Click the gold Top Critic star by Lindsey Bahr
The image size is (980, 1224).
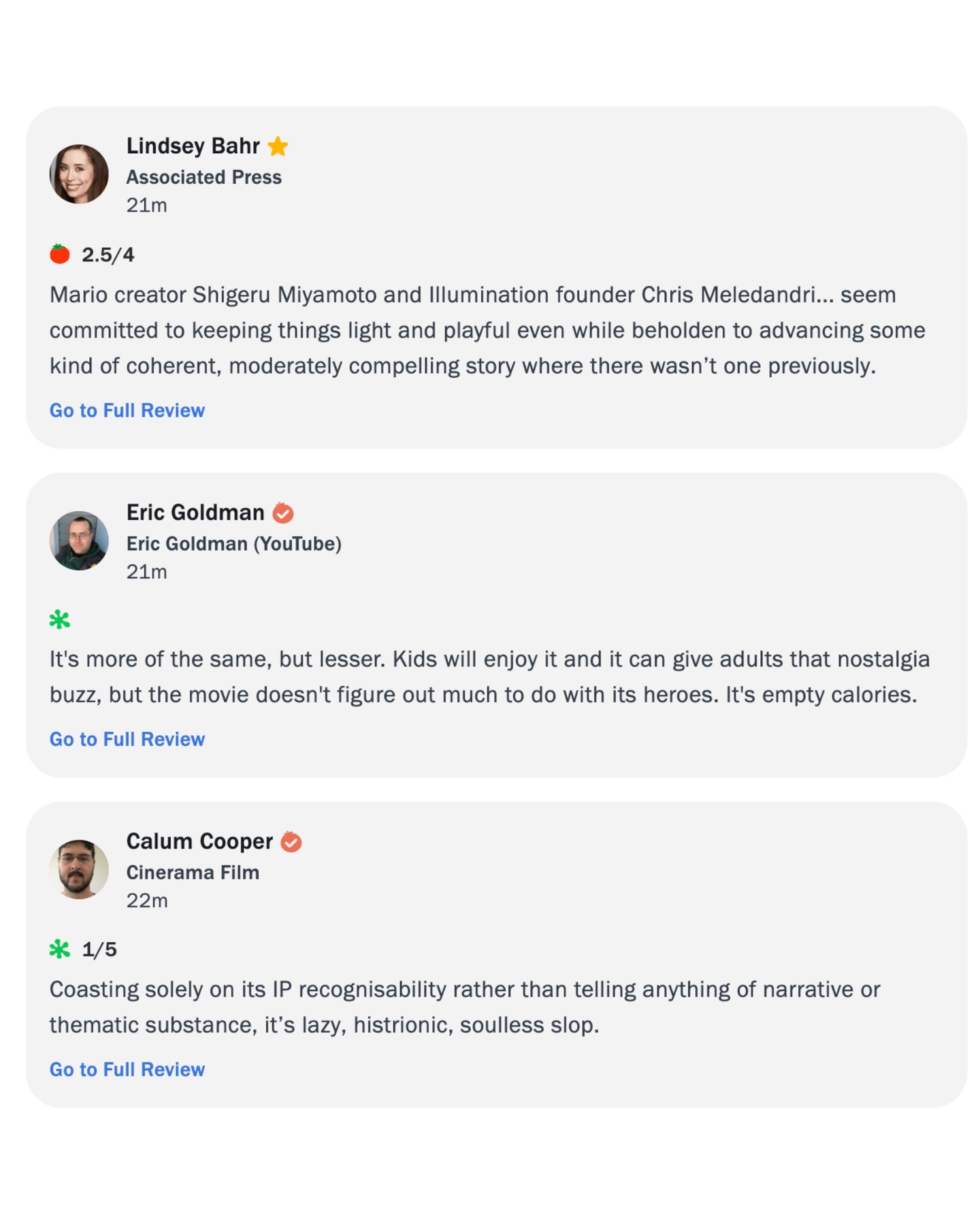278,146
